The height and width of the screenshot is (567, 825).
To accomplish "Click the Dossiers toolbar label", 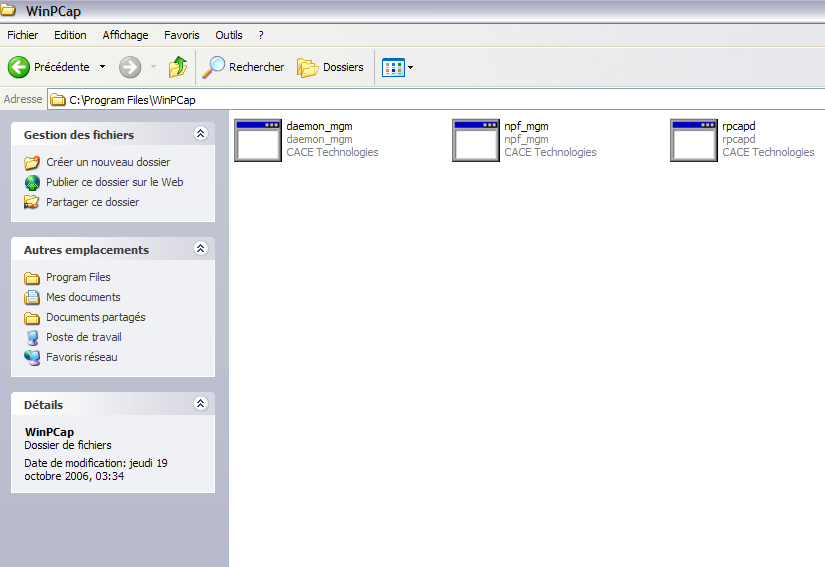I will tap(343, 67).
